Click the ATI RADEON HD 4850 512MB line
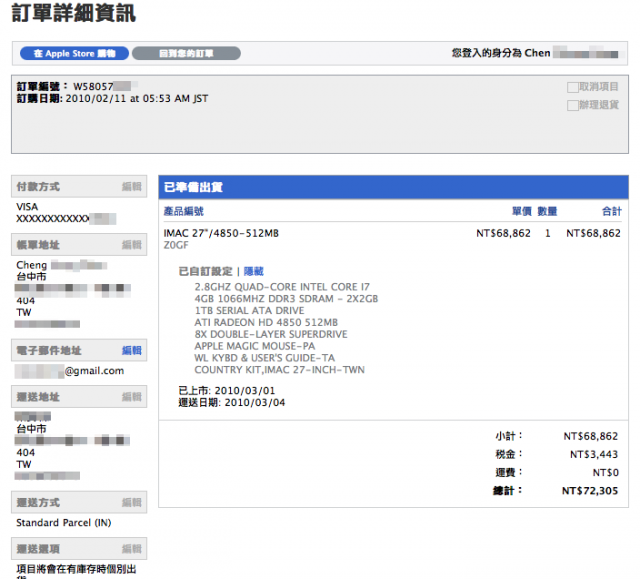Screen dimensions: 640x579 (x=266, y=322)
